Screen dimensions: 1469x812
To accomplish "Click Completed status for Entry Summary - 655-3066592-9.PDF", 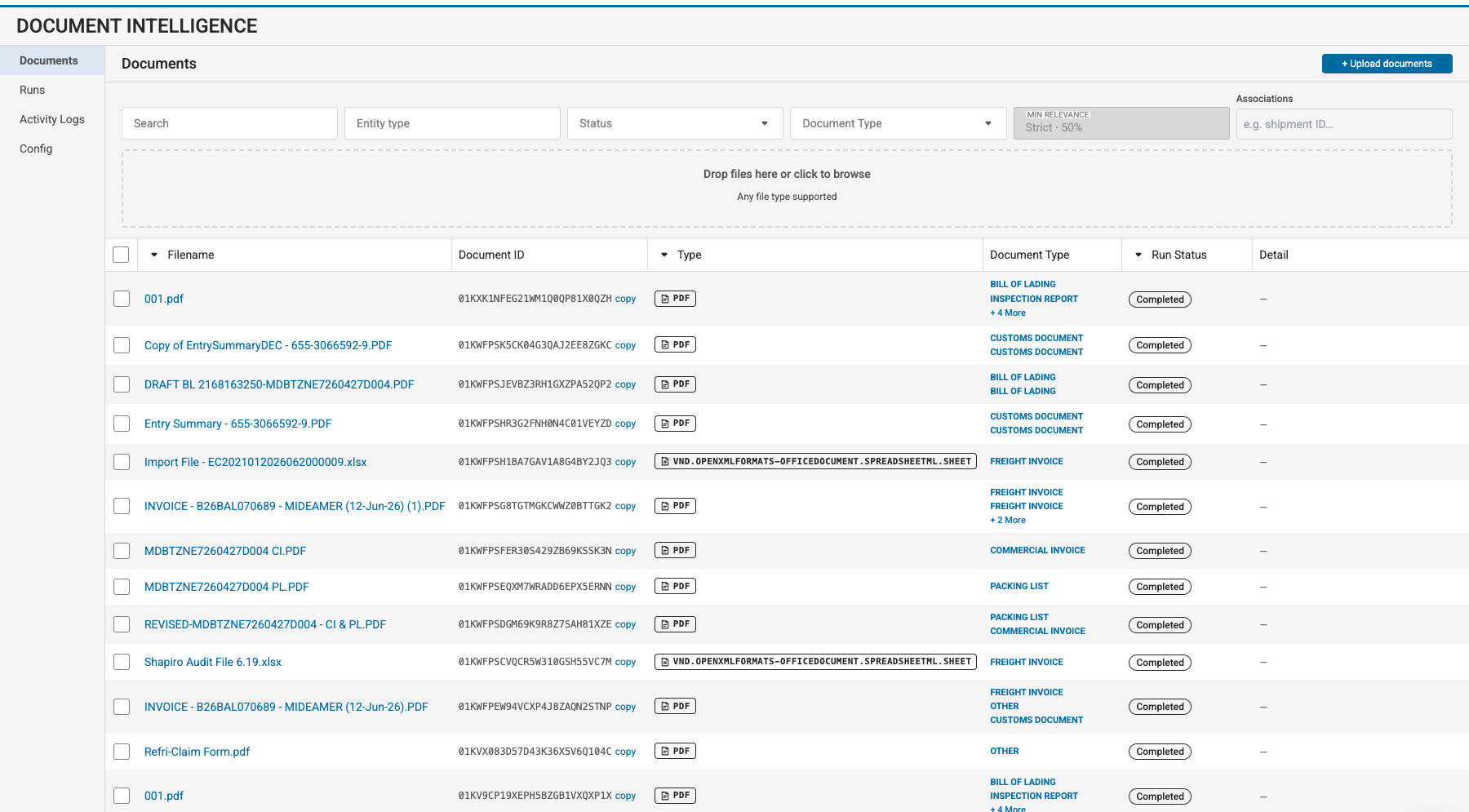I will point(1160,424).
